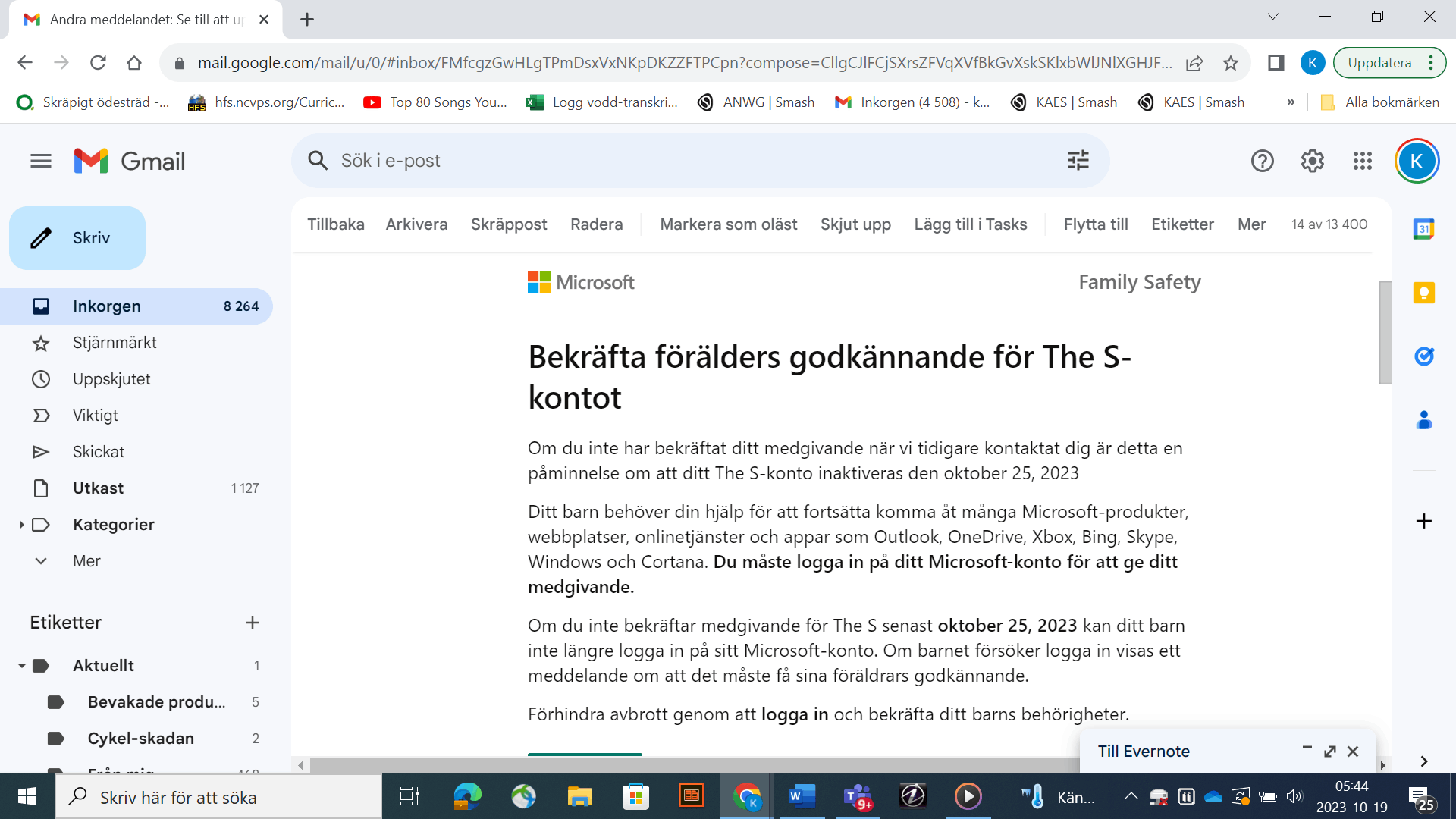Open the Skickat folder
This screenshot has width=1456, height=819.
pyautogui.click(x=99, y=452)
